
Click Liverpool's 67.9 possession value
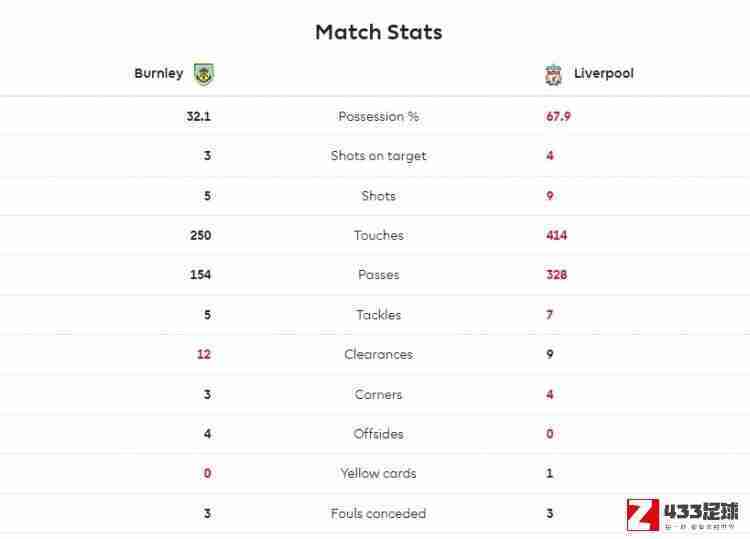point(558,116)
